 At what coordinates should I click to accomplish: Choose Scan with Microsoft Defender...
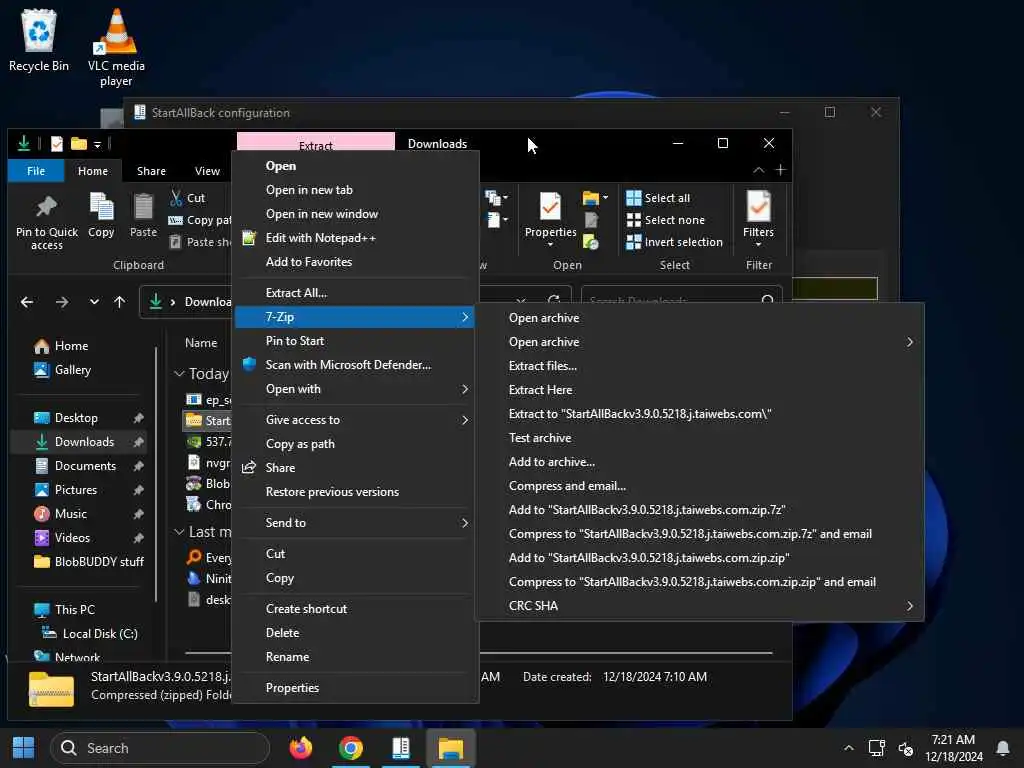[355, 365]
